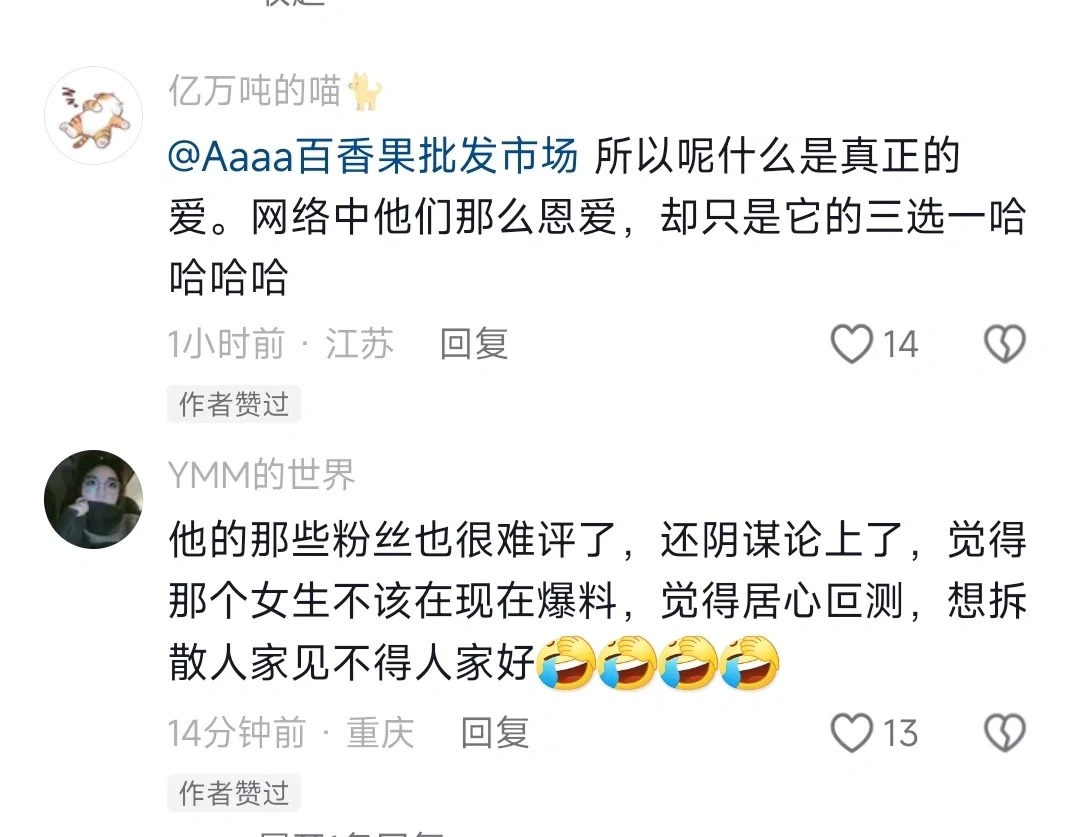Tap the 作者赞过 tag under the first comment

coord(233,404)
